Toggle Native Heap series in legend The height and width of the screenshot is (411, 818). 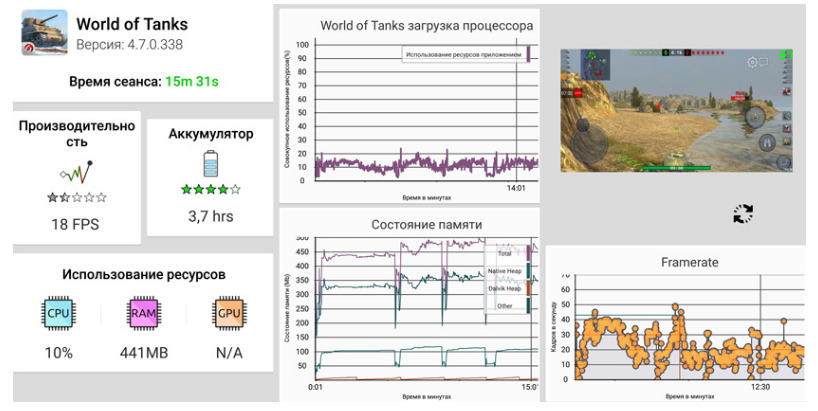click(x=503, y=271)
